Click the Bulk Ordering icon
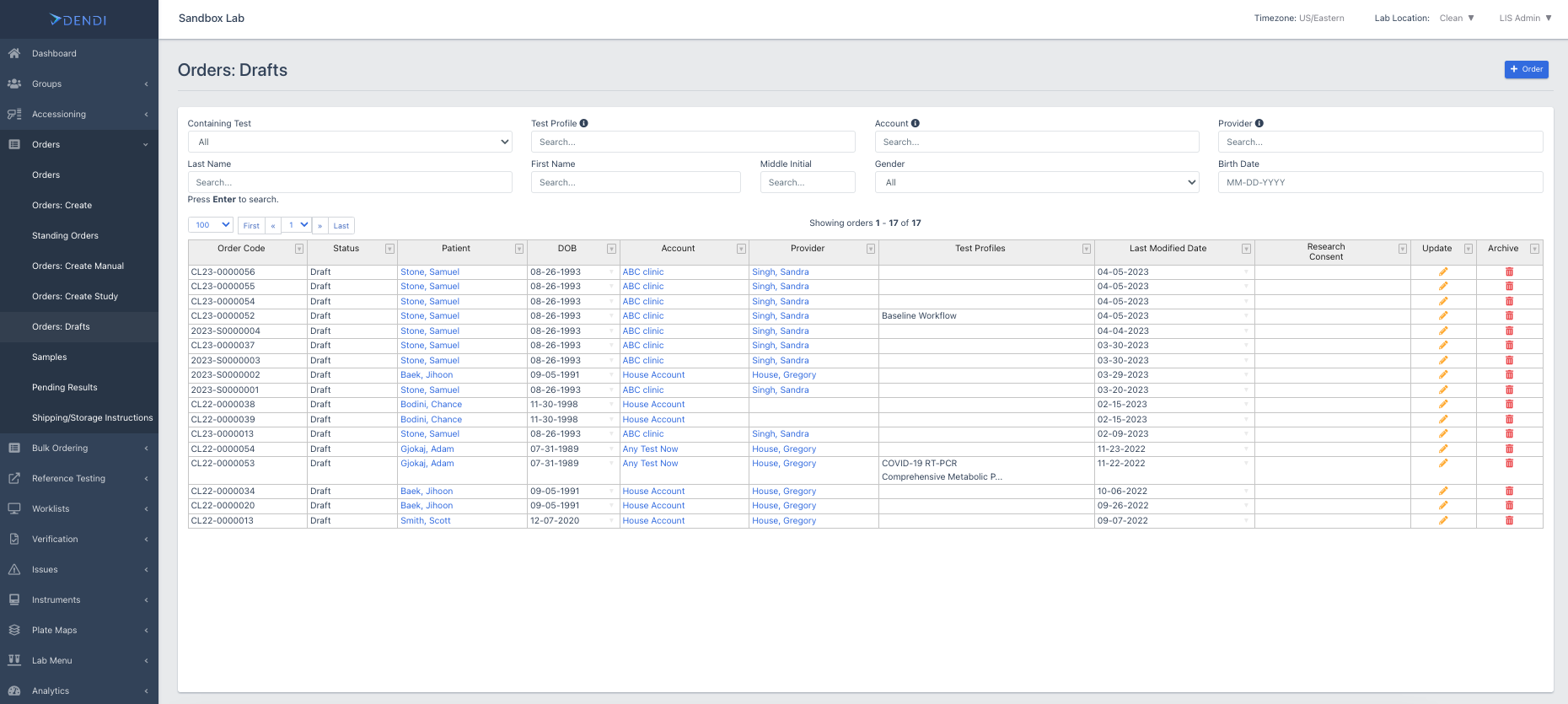This screenshot has height=704, width=1568. pos(14,448)
